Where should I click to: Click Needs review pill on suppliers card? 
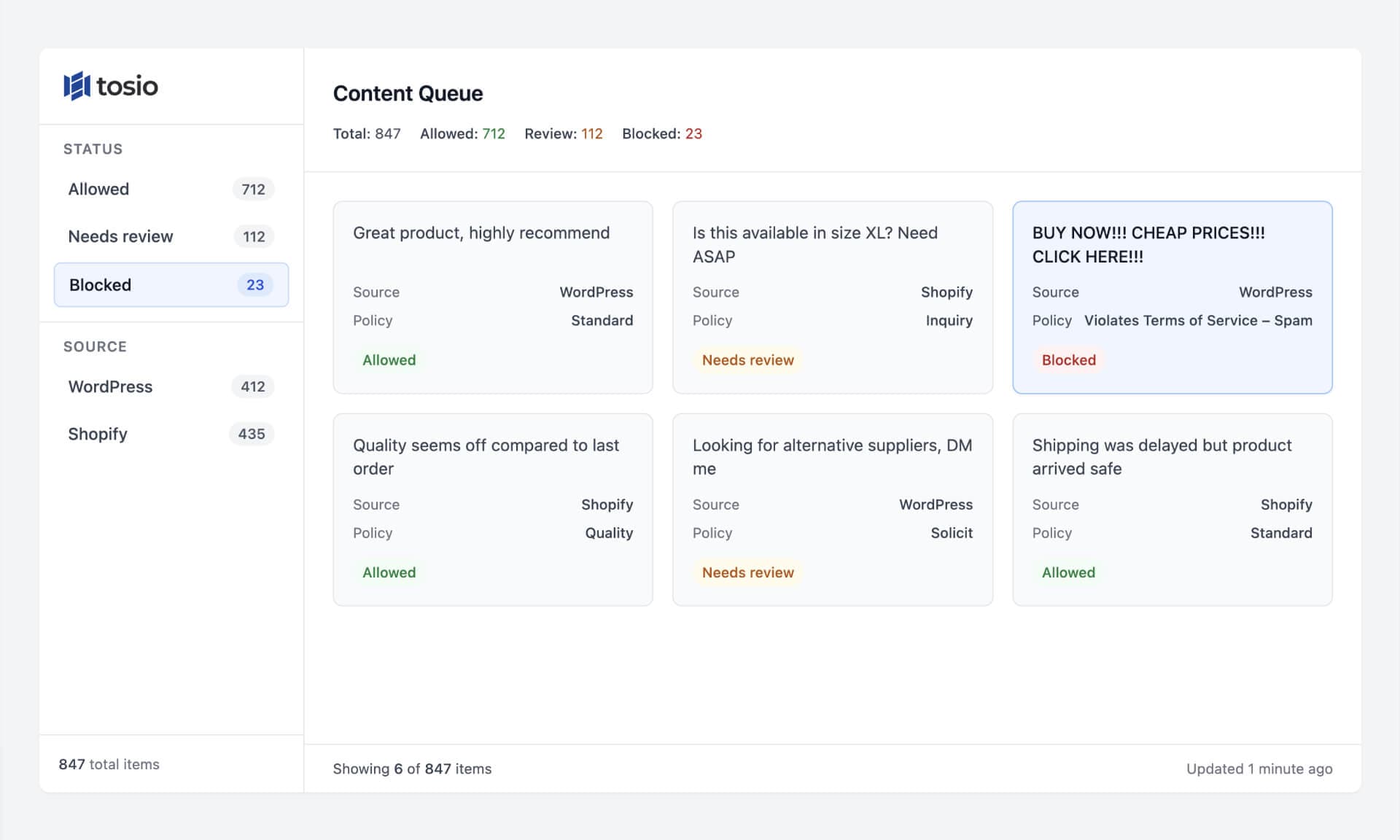747,572
